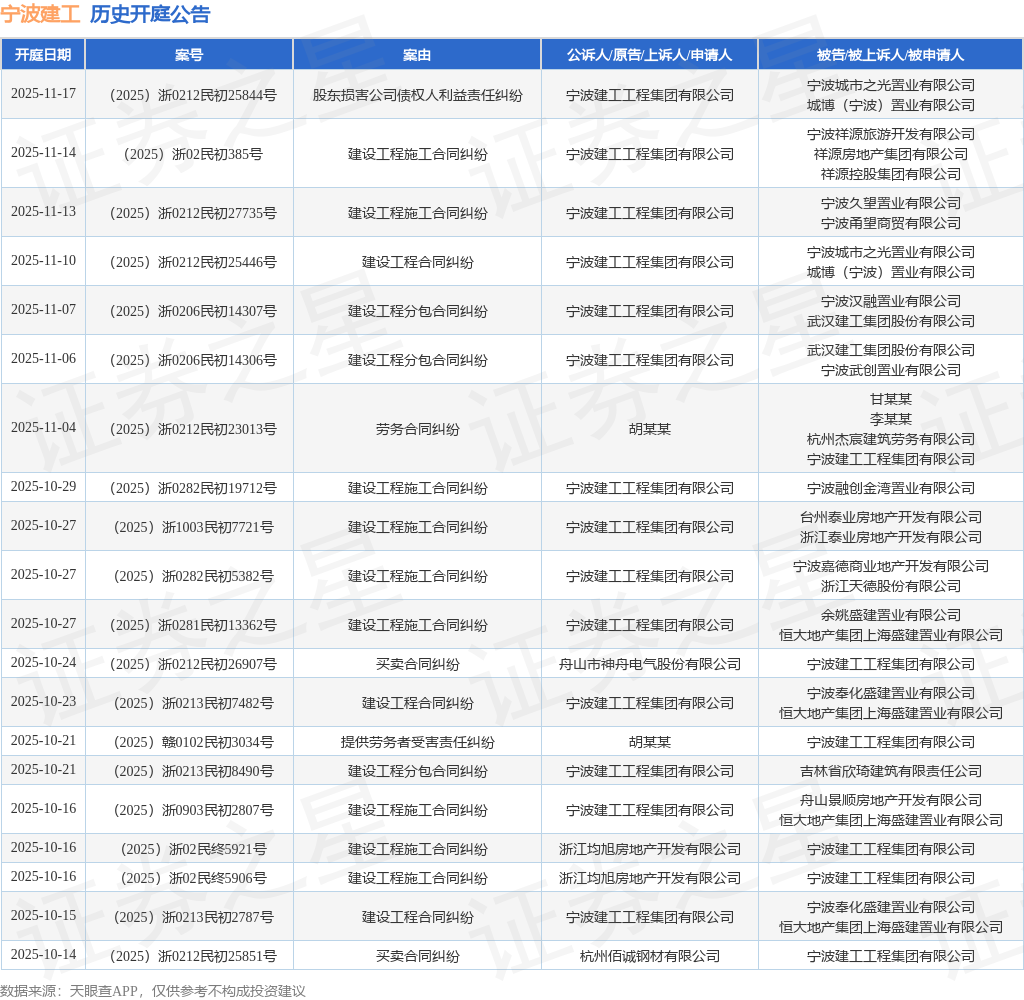Click plaintiff 杭州佰诚钢材有限公司

[649, 956]
